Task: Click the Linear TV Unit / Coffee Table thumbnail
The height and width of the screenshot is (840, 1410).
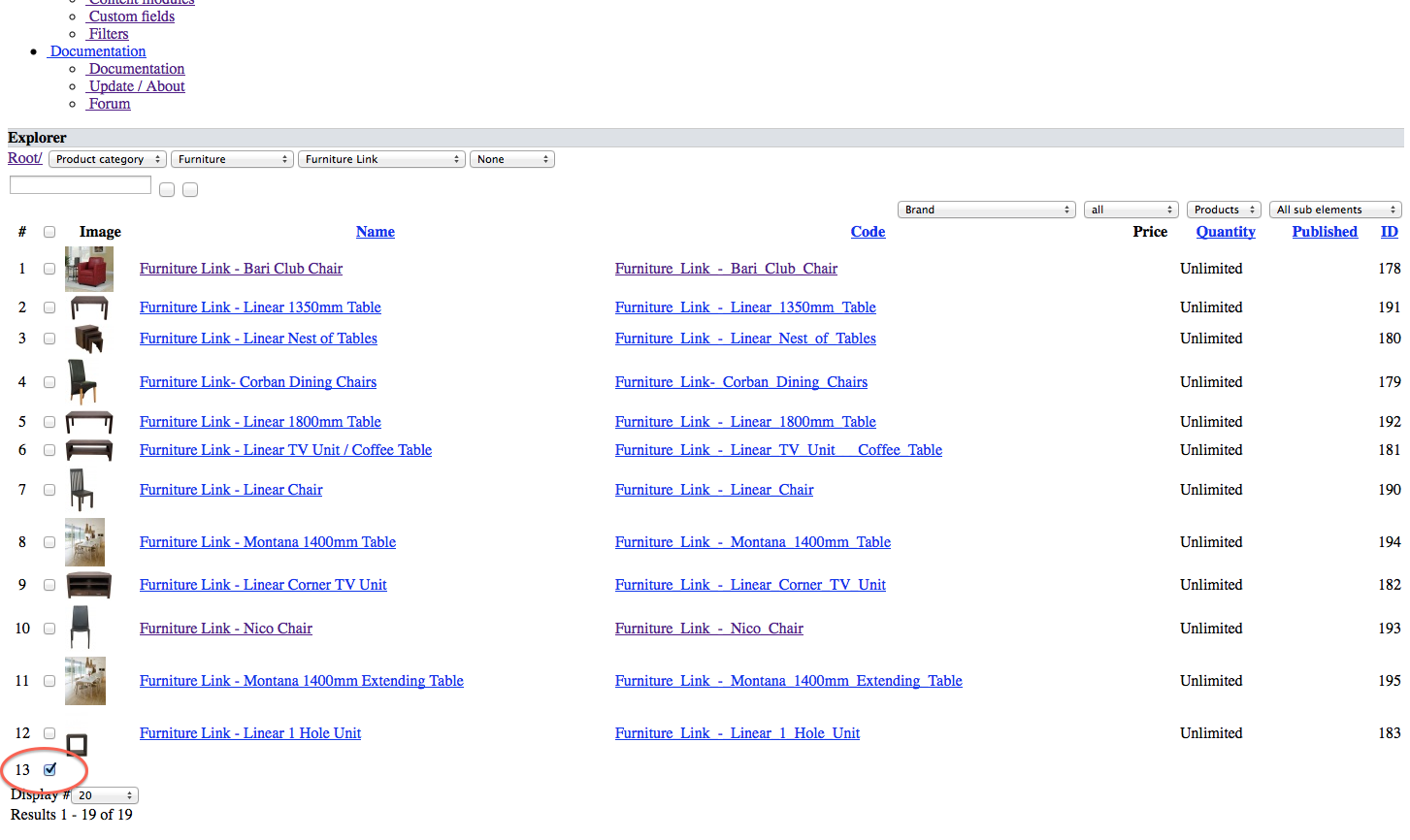Action: coord(89,450)
